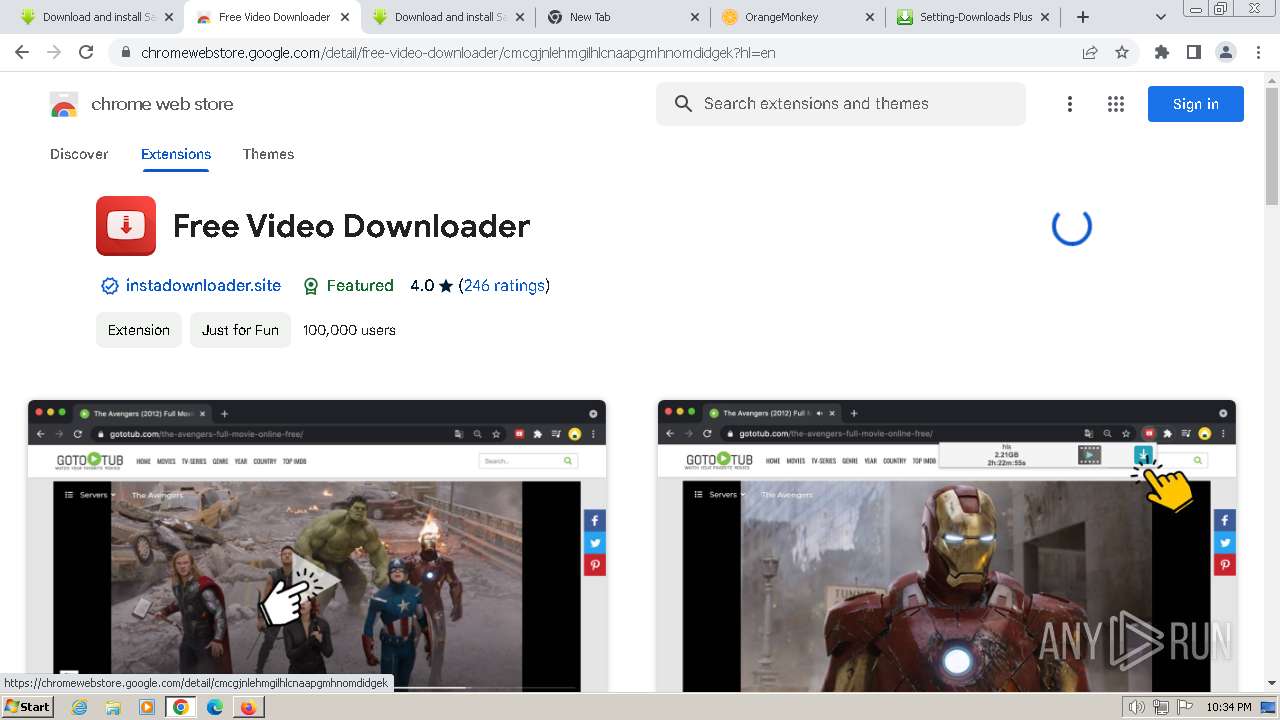Open the Windows Start button
1280x720 pixels.
(27, 707)
